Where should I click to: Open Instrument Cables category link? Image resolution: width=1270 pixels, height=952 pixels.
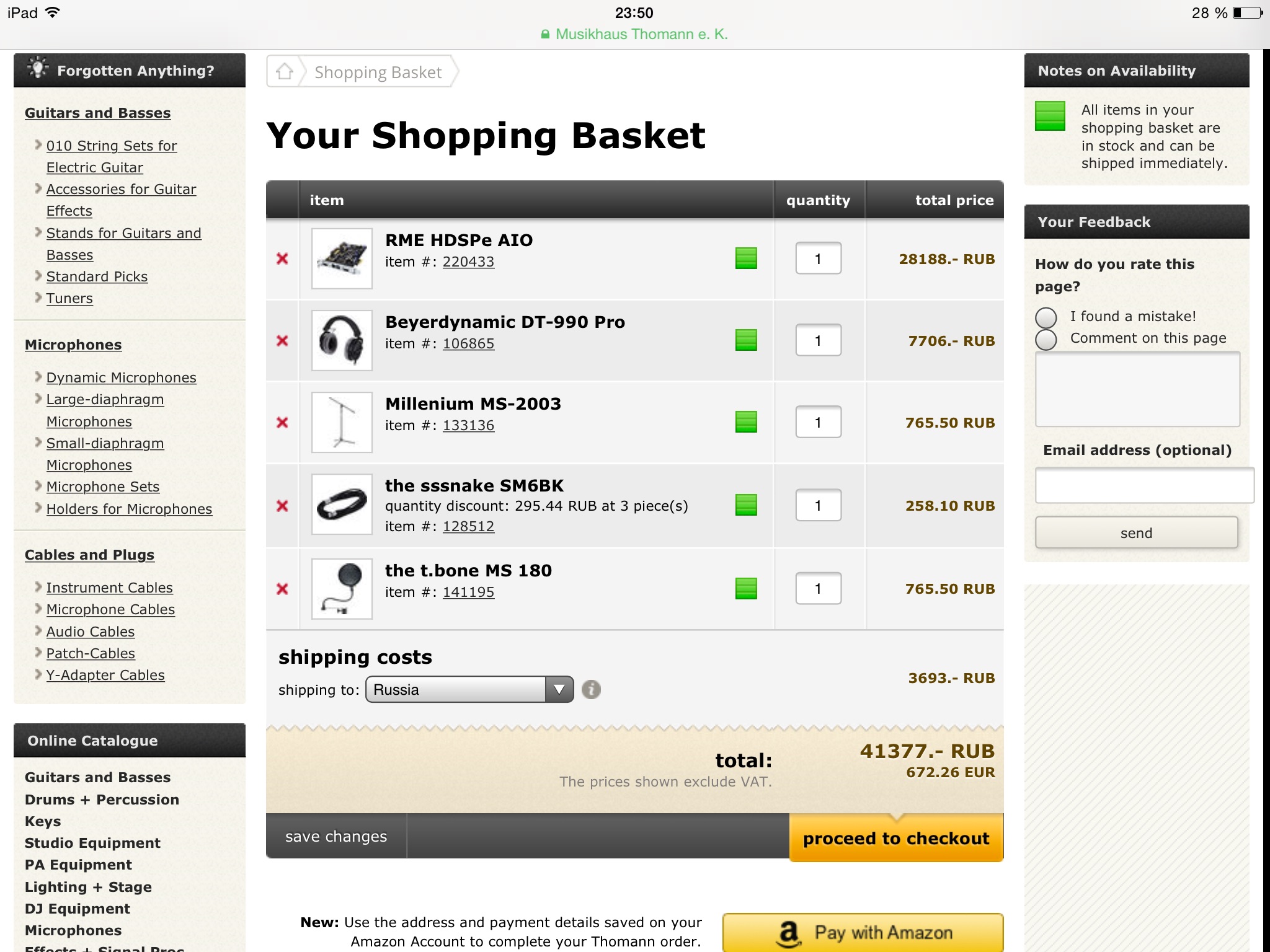(x=109, y=588)
